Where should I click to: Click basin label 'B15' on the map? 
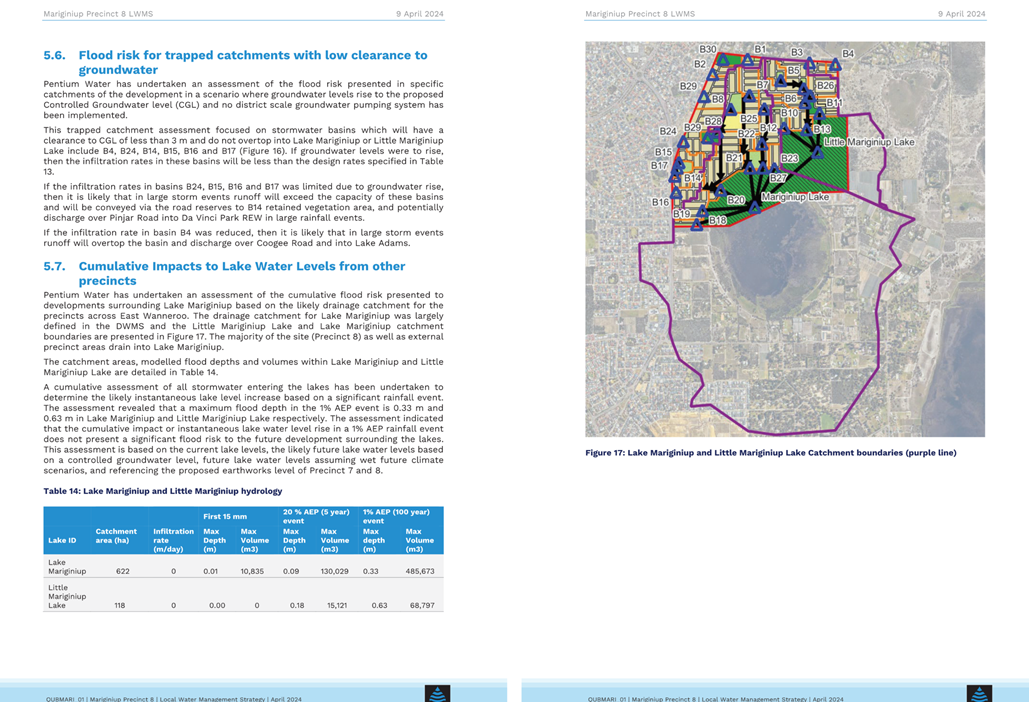coord(663,152)
